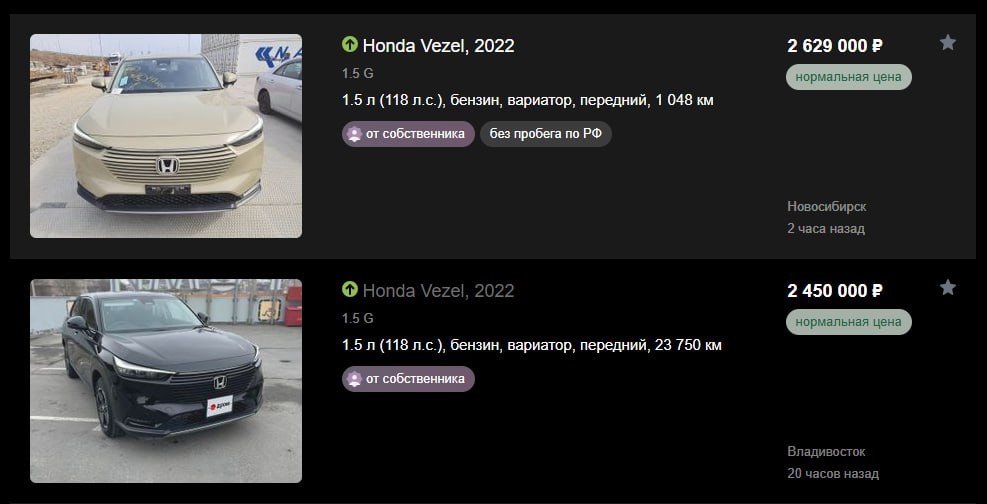Click 'нормальная цена' badge under 2 450 000 ₽
This screenshot has height=504, width=987.
coord(849,322)
